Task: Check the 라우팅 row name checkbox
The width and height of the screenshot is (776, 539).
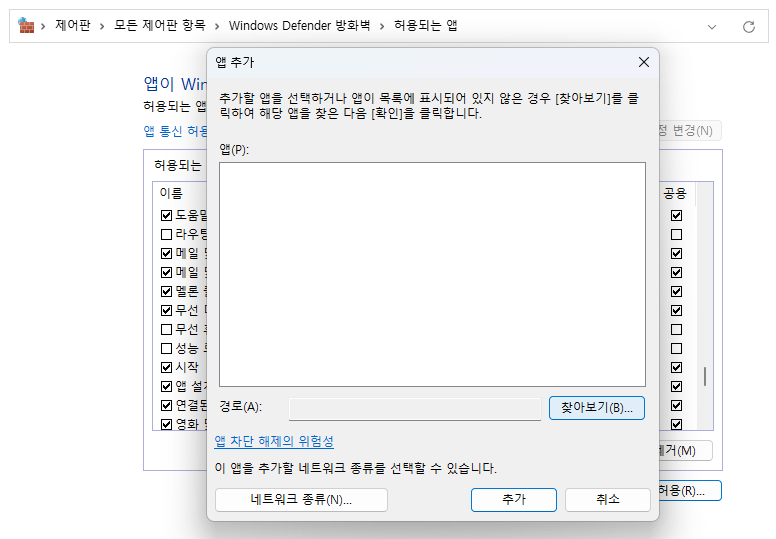Action: click(166, 234)
